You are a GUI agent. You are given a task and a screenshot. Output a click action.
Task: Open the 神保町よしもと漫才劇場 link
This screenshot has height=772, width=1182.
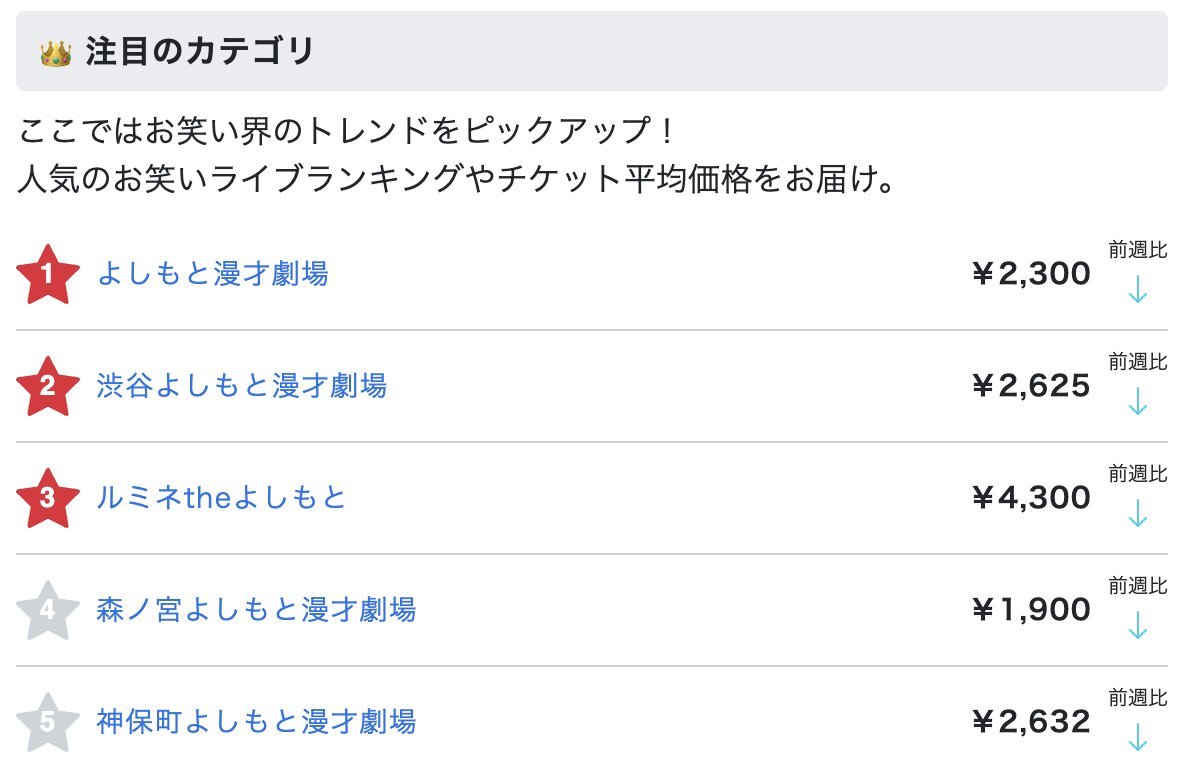tap(256, 721)
